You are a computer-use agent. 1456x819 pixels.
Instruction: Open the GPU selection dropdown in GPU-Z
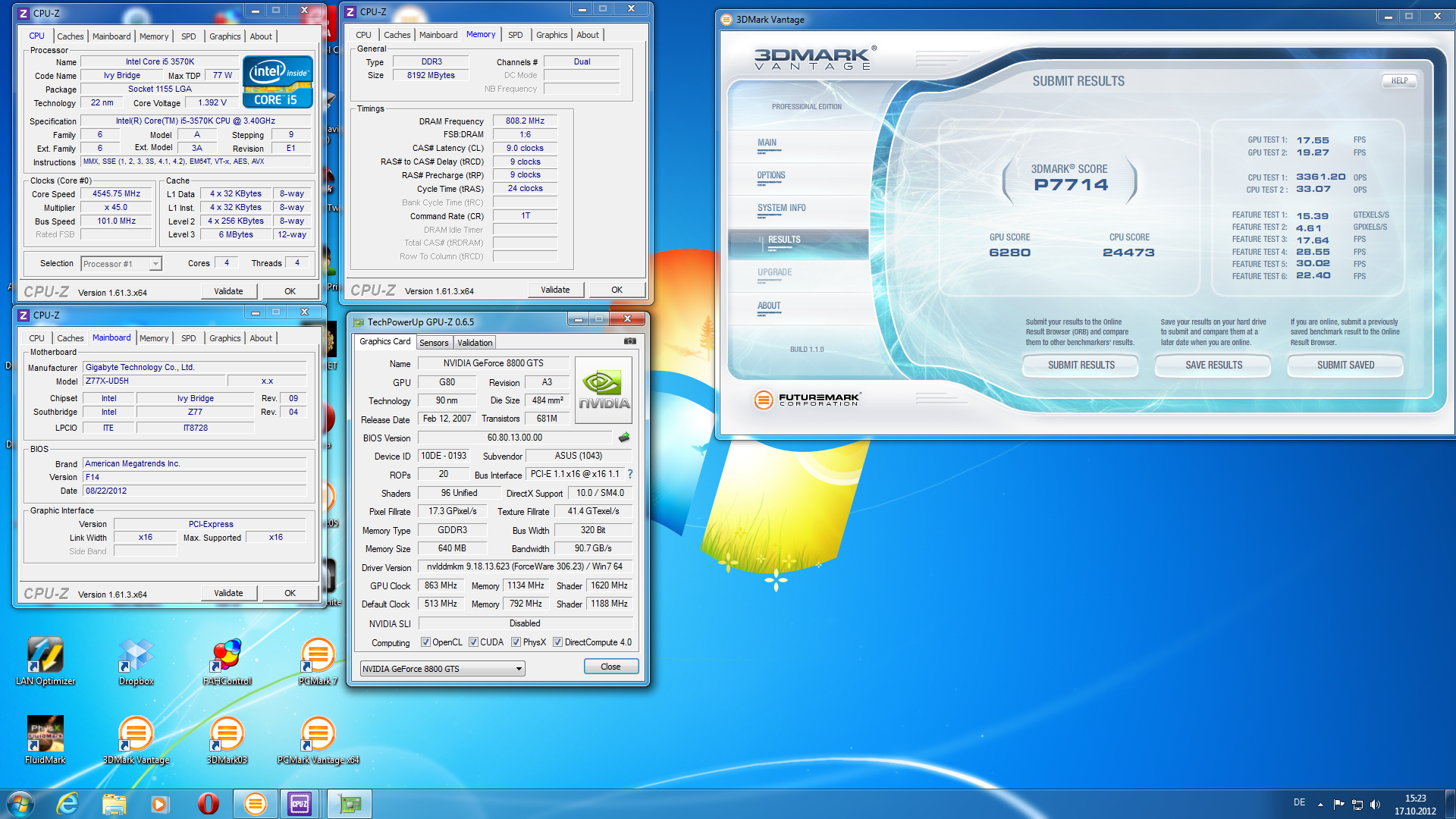[442, 669]
